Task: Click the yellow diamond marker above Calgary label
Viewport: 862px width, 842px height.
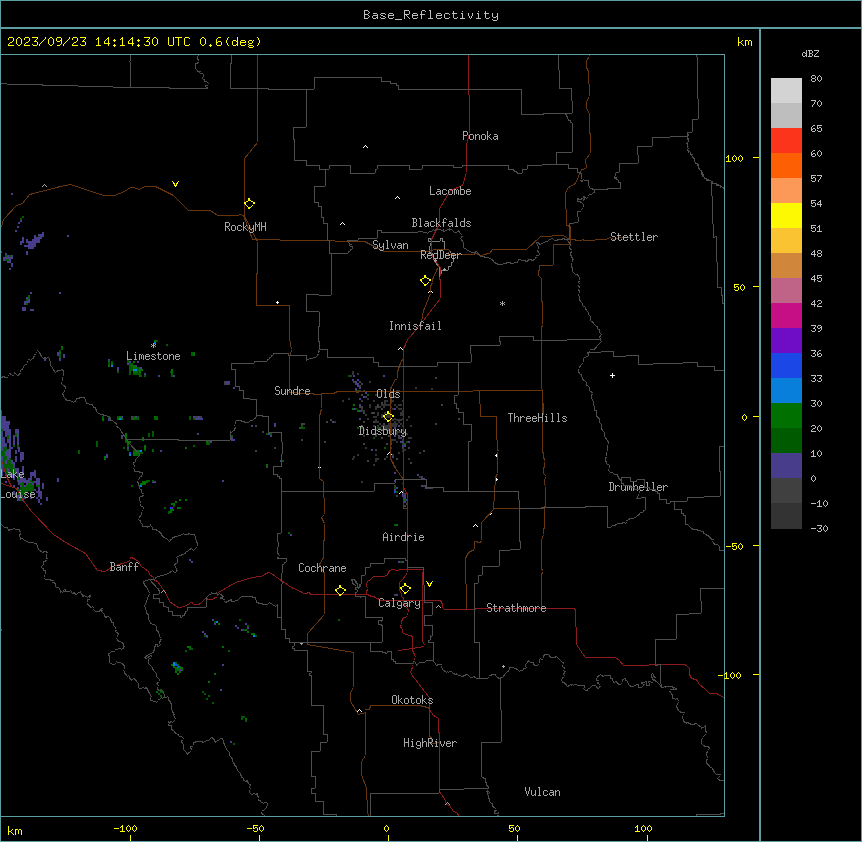Action: tap(405, 589)
